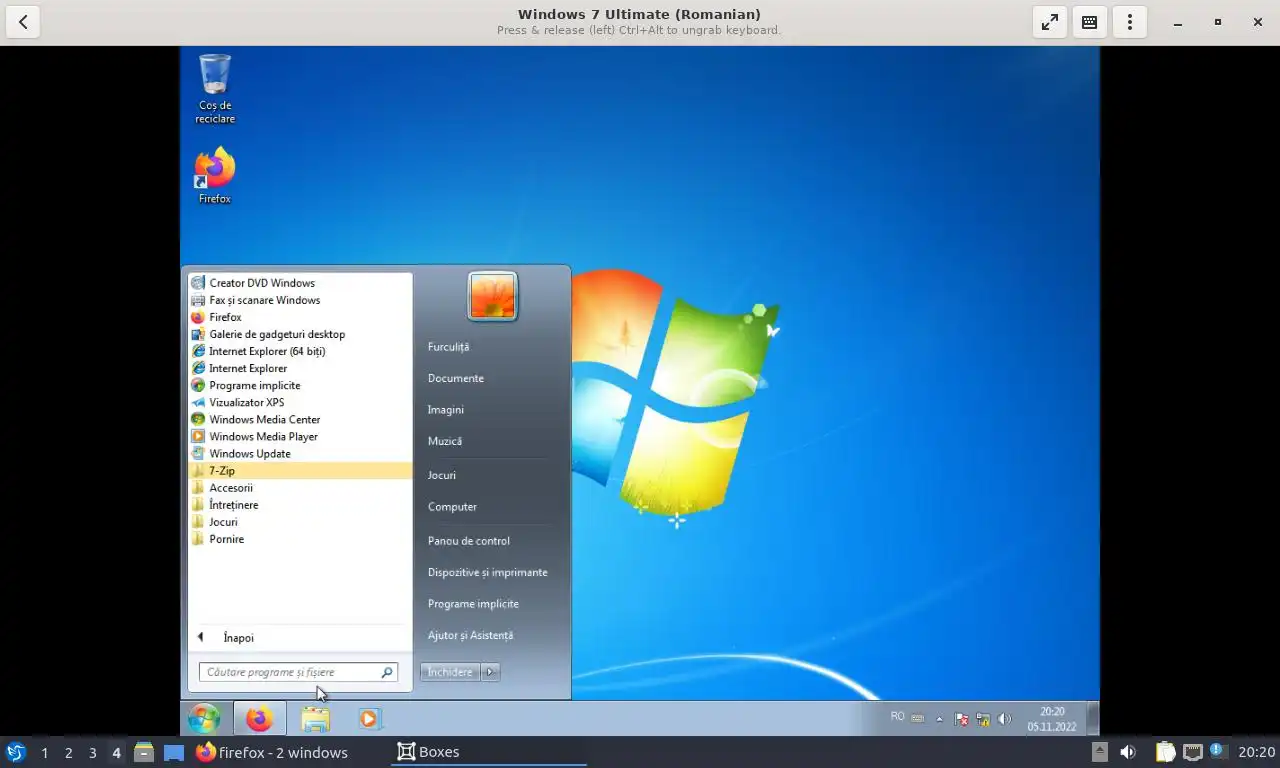Open Windows Media Center
Screen dimensions: 1280x768
pos(300,419)
